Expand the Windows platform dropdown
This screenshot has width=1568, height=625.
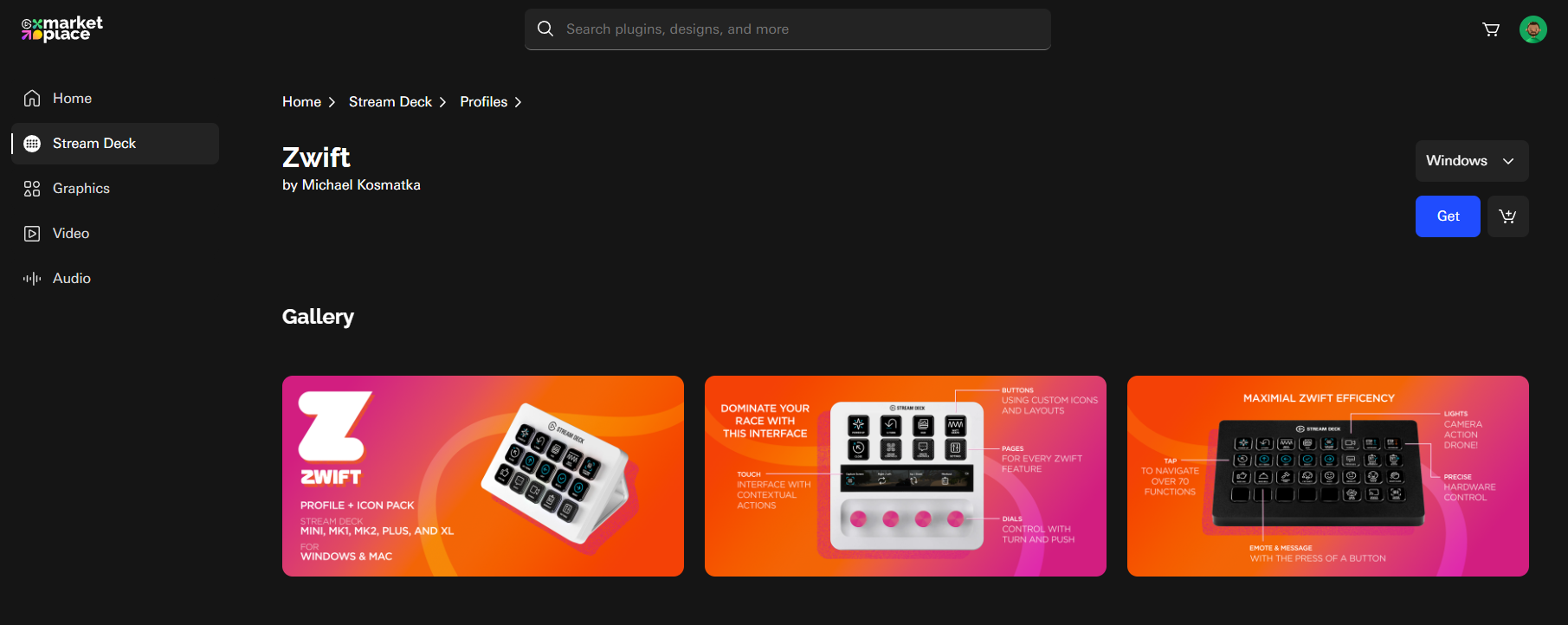tap(1471, 161)
